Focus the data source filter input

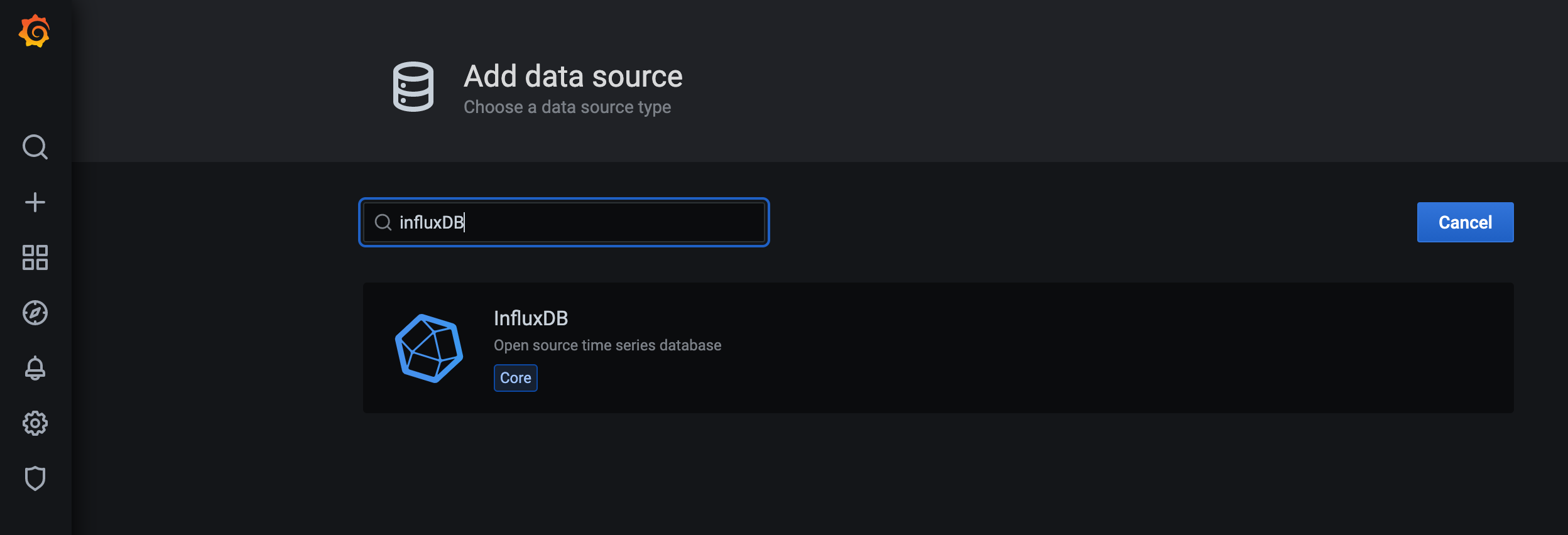564,222
